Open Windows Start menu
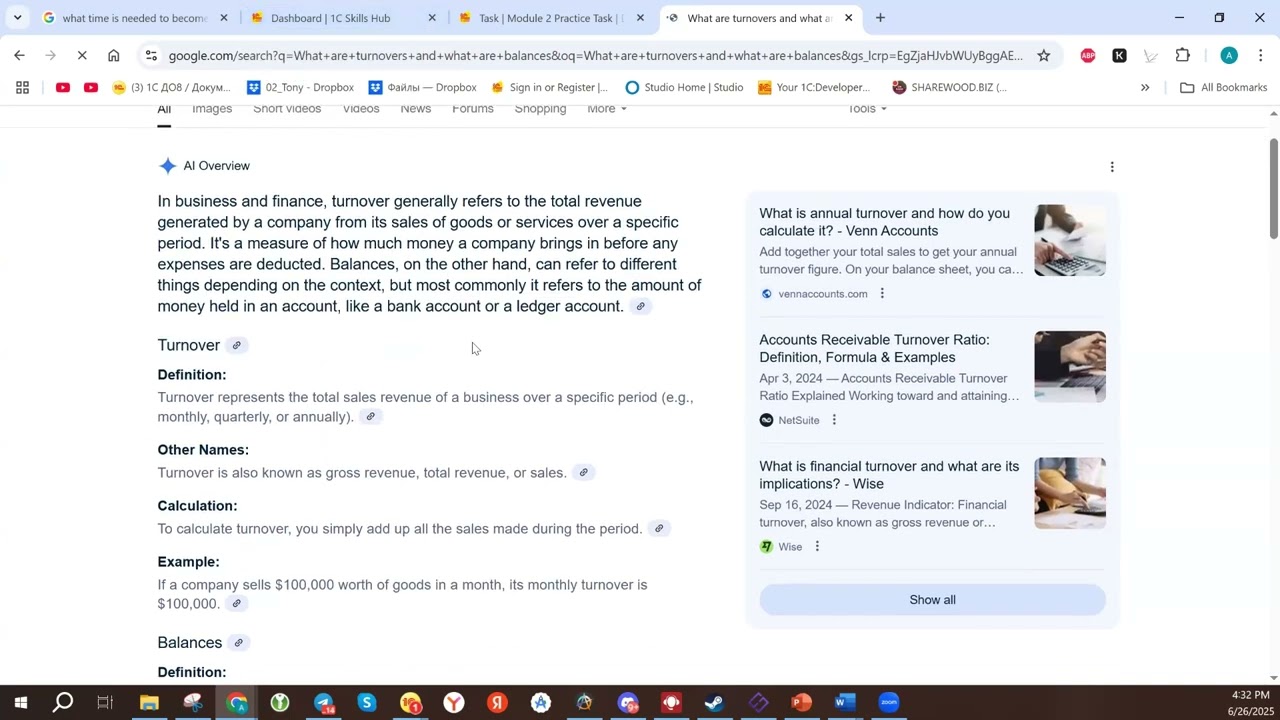 click(20, 702)
